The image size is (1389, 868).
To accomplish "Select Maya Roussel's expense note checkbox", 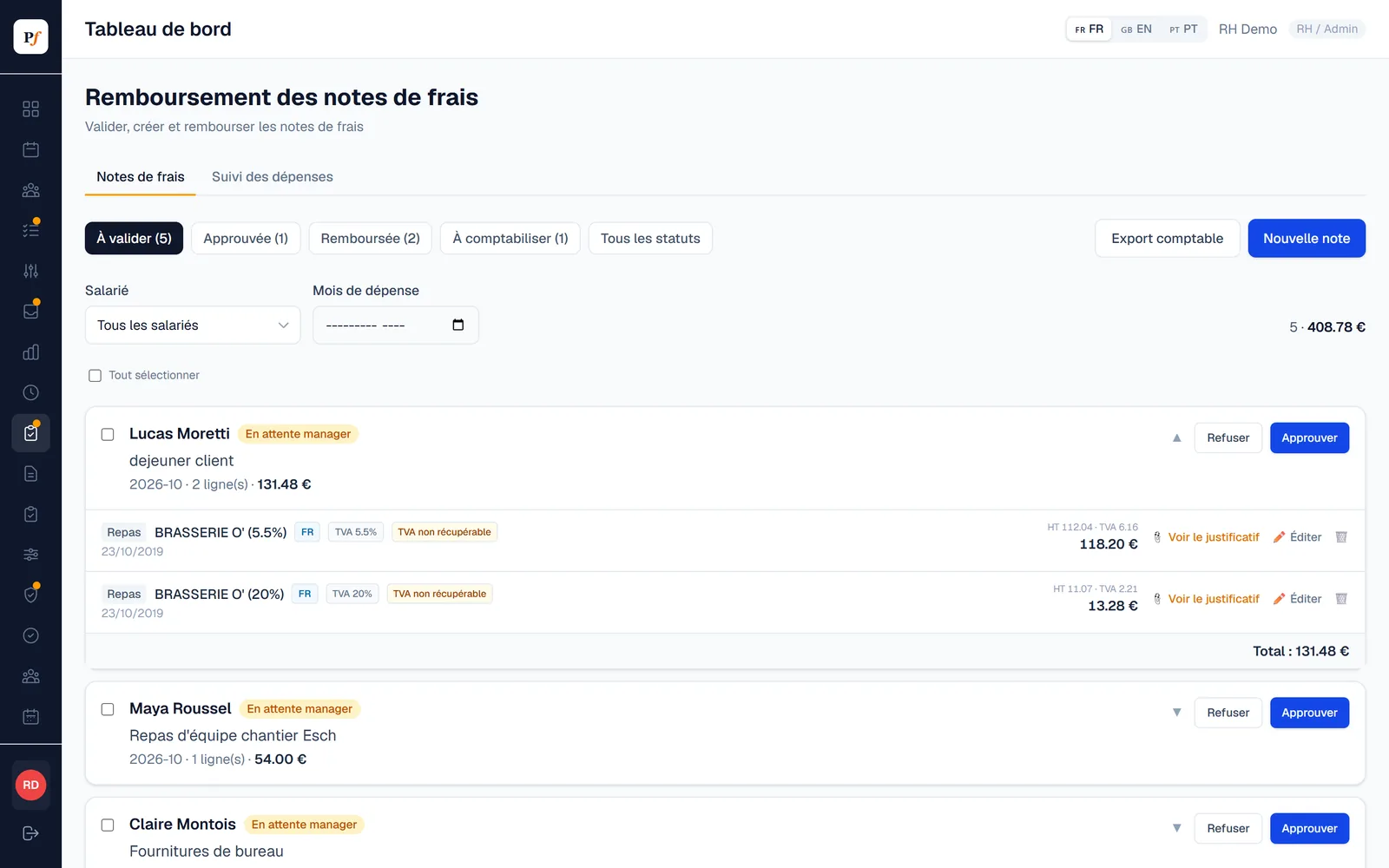I will click(x=108, y=709).
